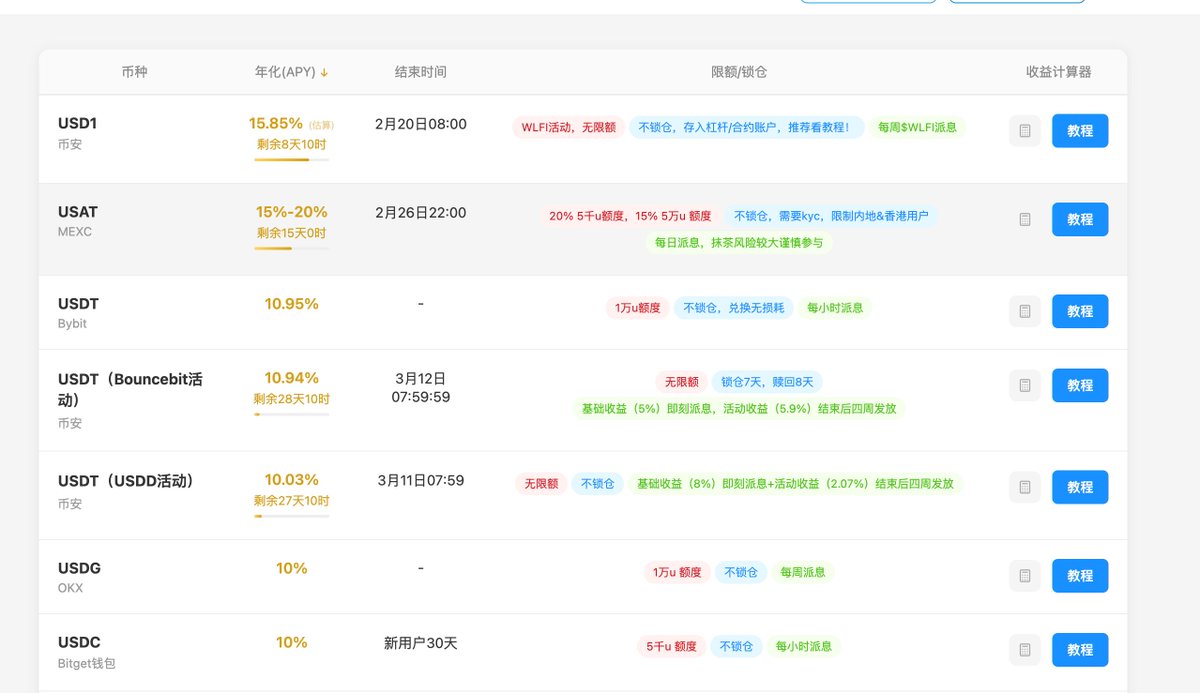The height and width of the screenshot is (693, 1200).
Task: Click the 'MEXC' platform label
Action: (76, 232)
